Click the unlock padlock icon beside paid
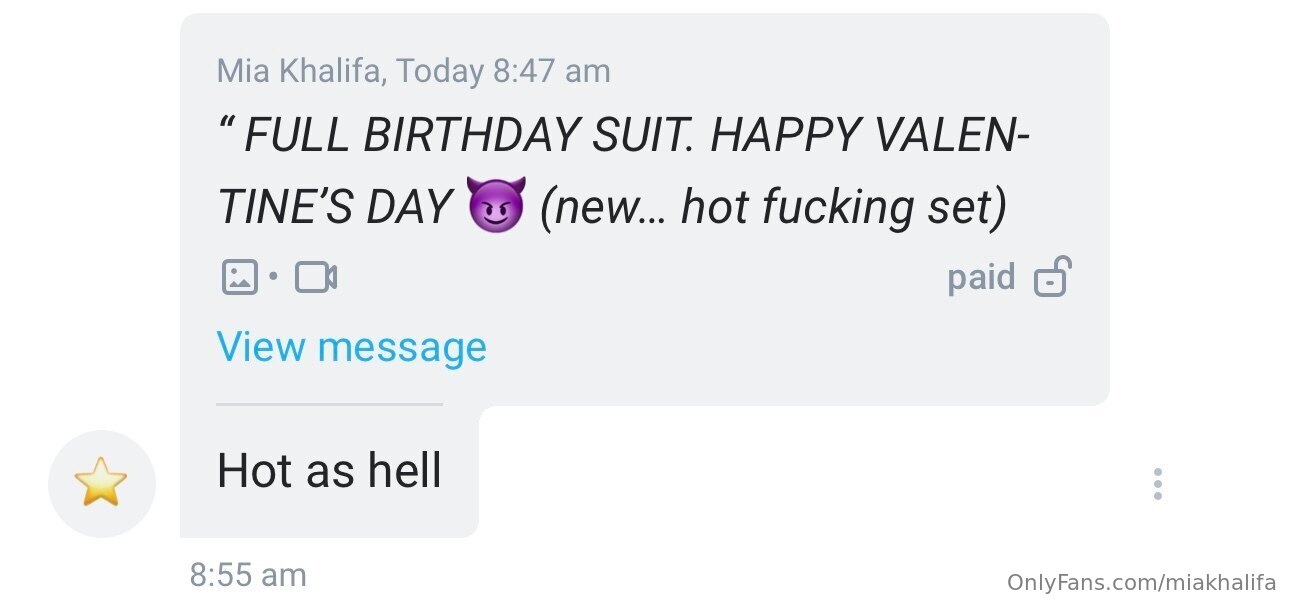 pyautogui.click(x=1051, y=277)
